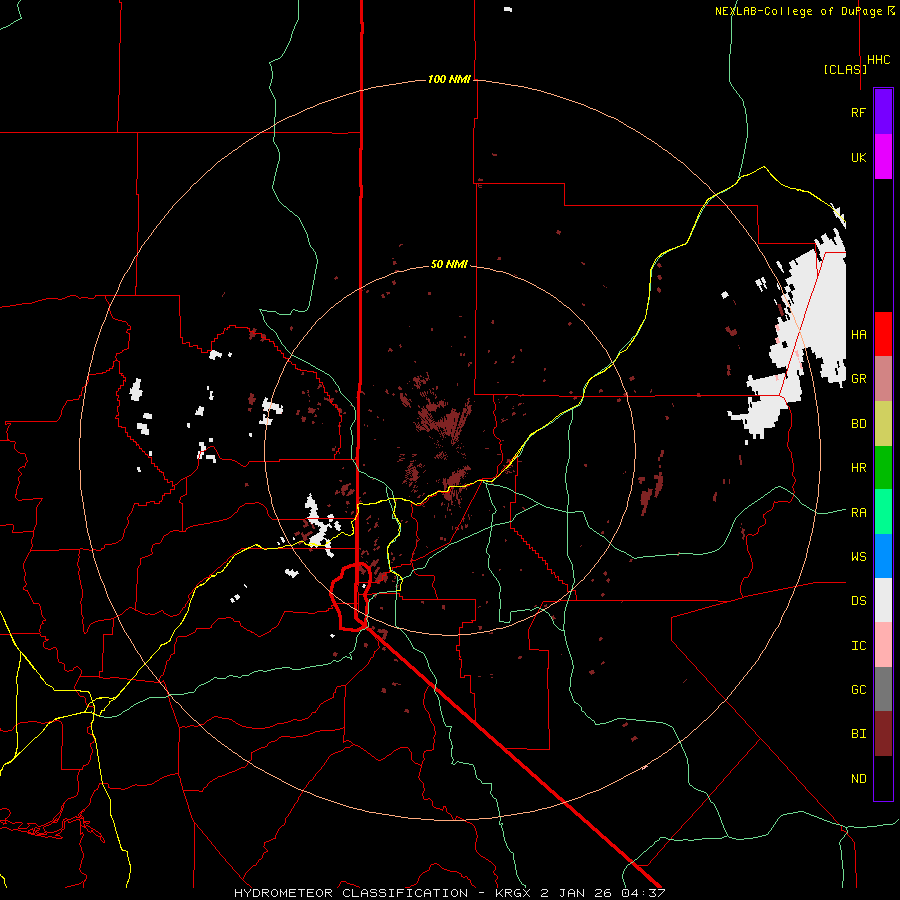Click the 'BI' legend label
Viewport: 900px width, 900px height.
858,734
